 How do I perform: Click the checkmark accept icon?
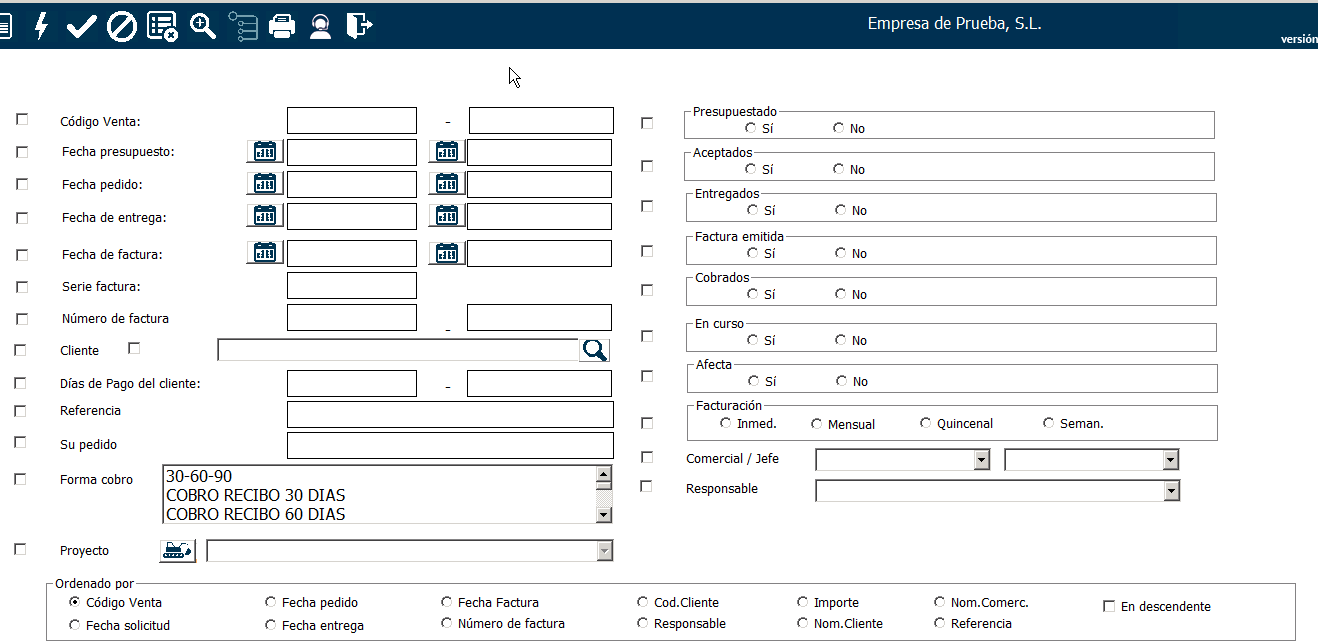click(x=80, y=26)
